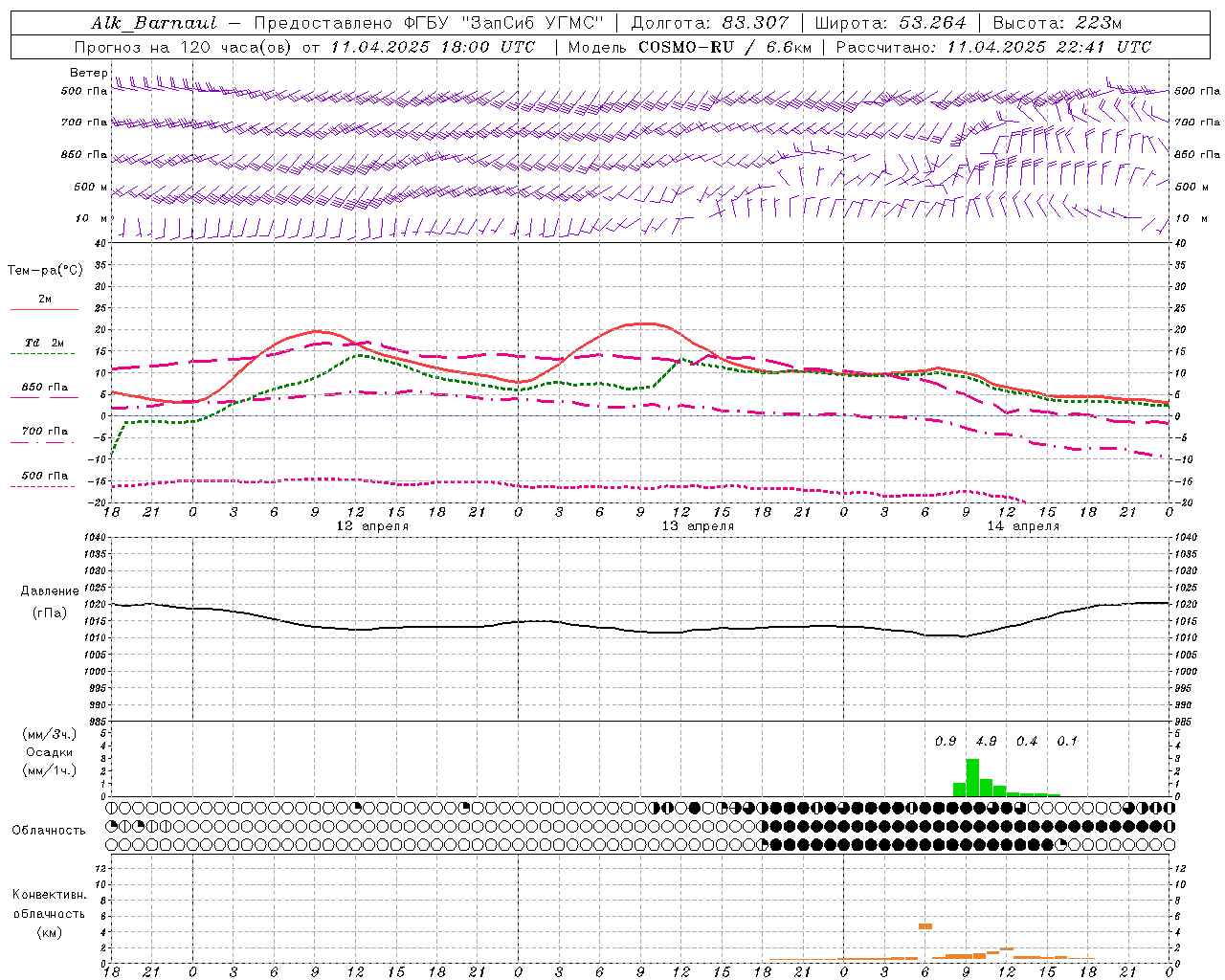Click the Давление pressure panel label
The width and height of the screenshot is (1225, 980).
point(50,591)
